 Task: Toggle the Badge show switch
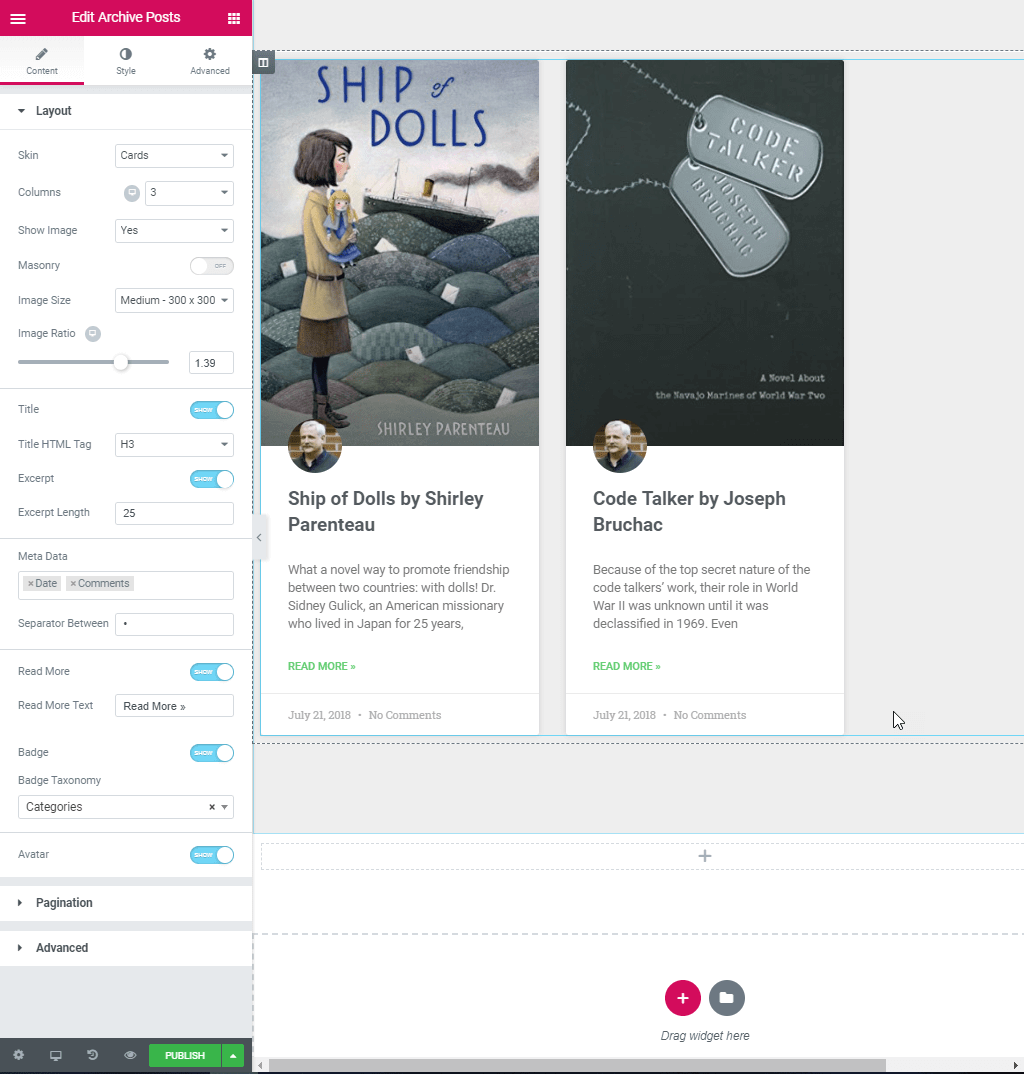point(212,753)
